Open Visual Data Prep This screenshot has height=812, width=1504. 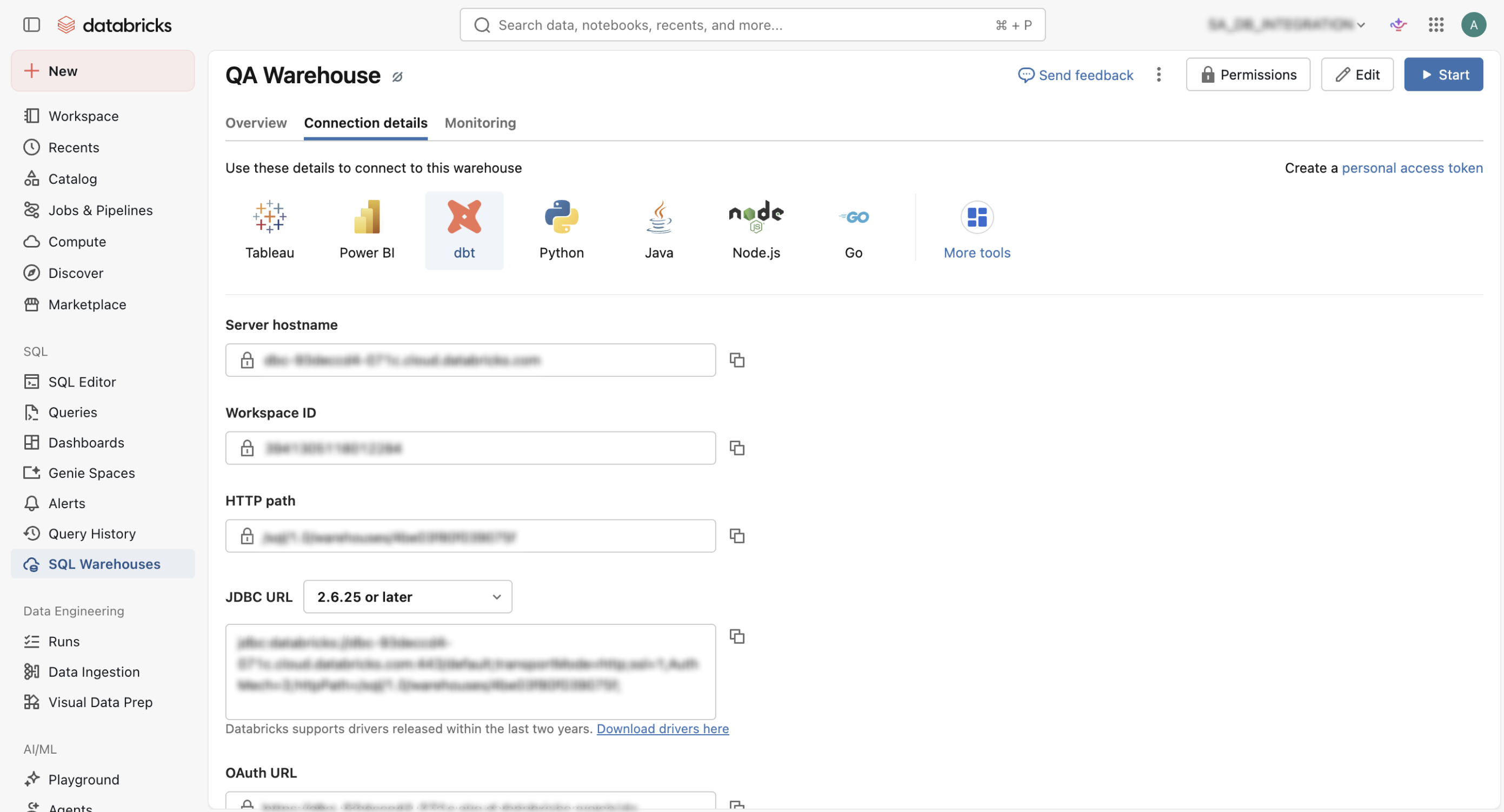pos(103,702)
